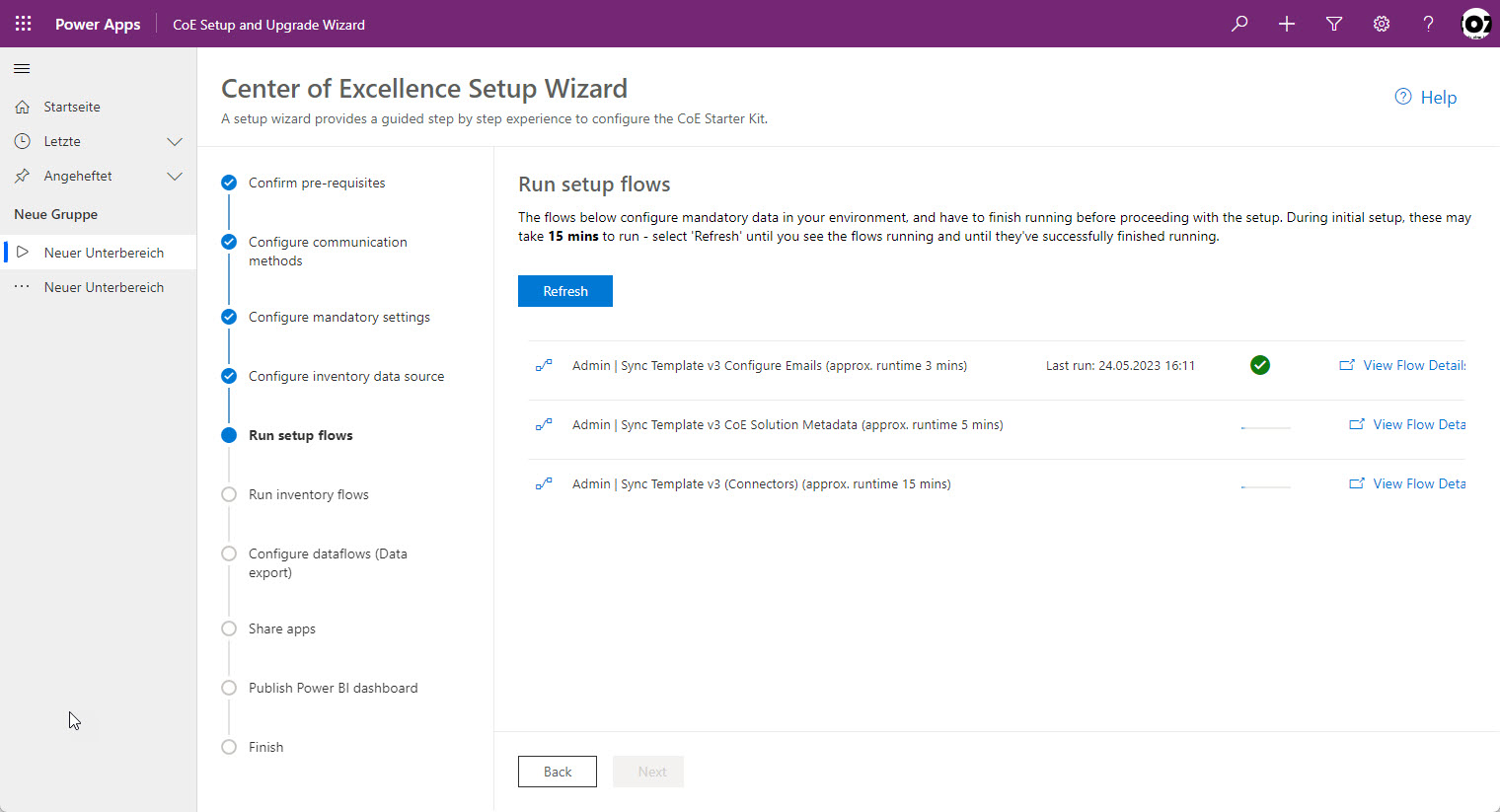Click the open-in-new icon on the Configure Emails row

(x=1347, y=365)
